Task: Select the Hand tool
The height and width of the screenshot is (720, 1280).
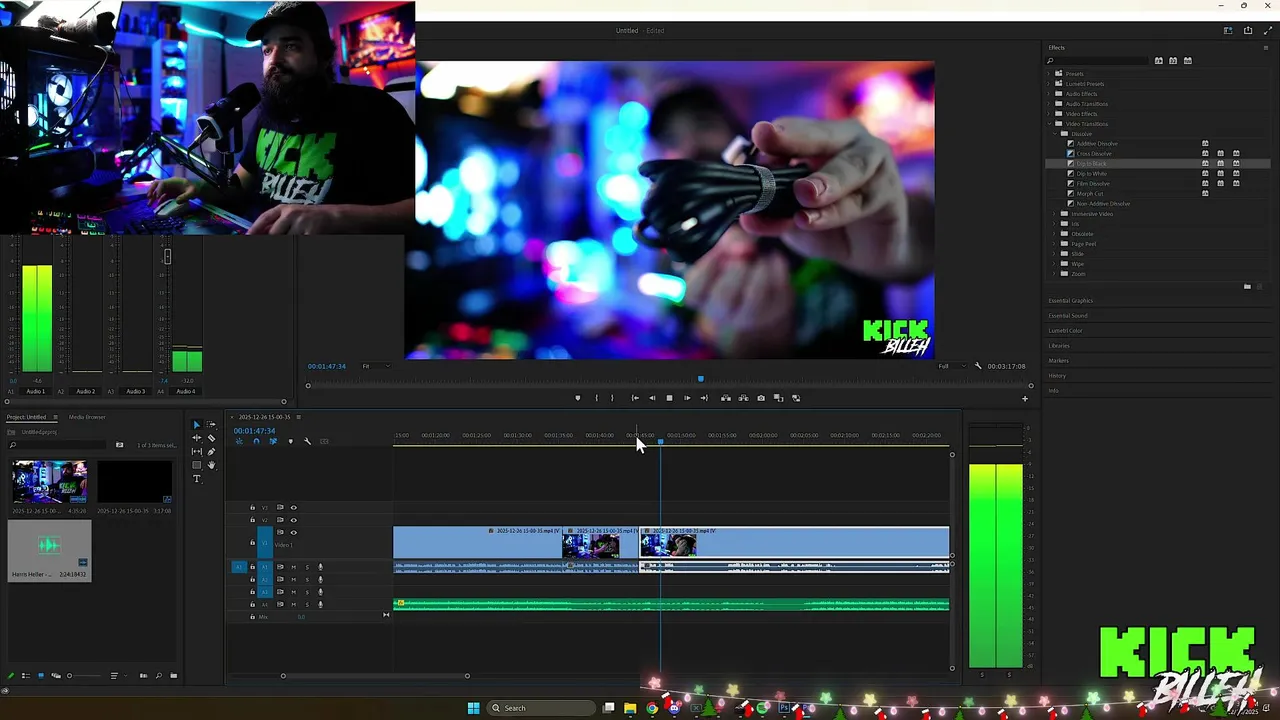Action: pyautogui.click(x=211, y=465)
